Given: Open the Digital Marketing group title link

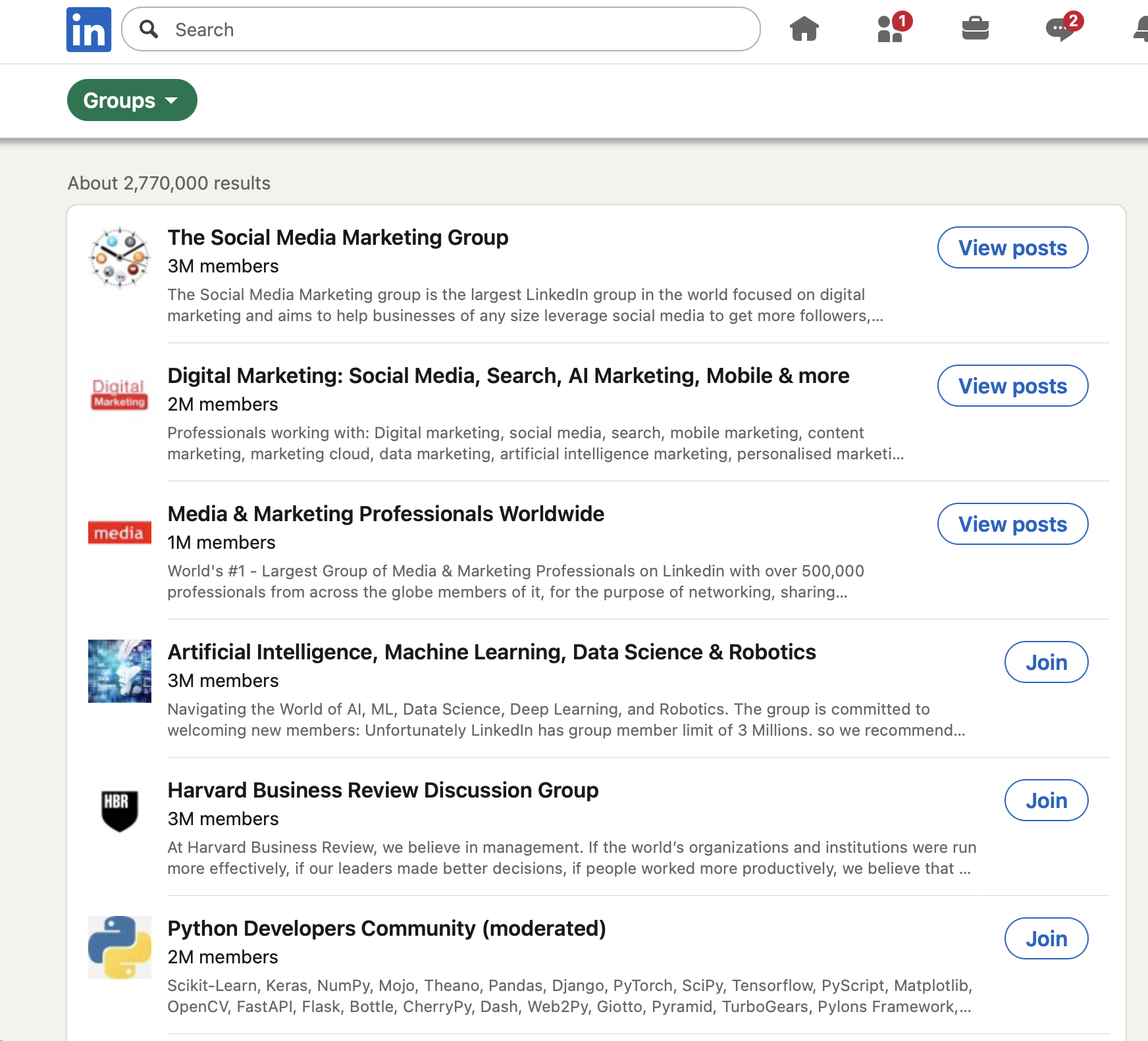Looking at the screenshot, I should (508, 376).
